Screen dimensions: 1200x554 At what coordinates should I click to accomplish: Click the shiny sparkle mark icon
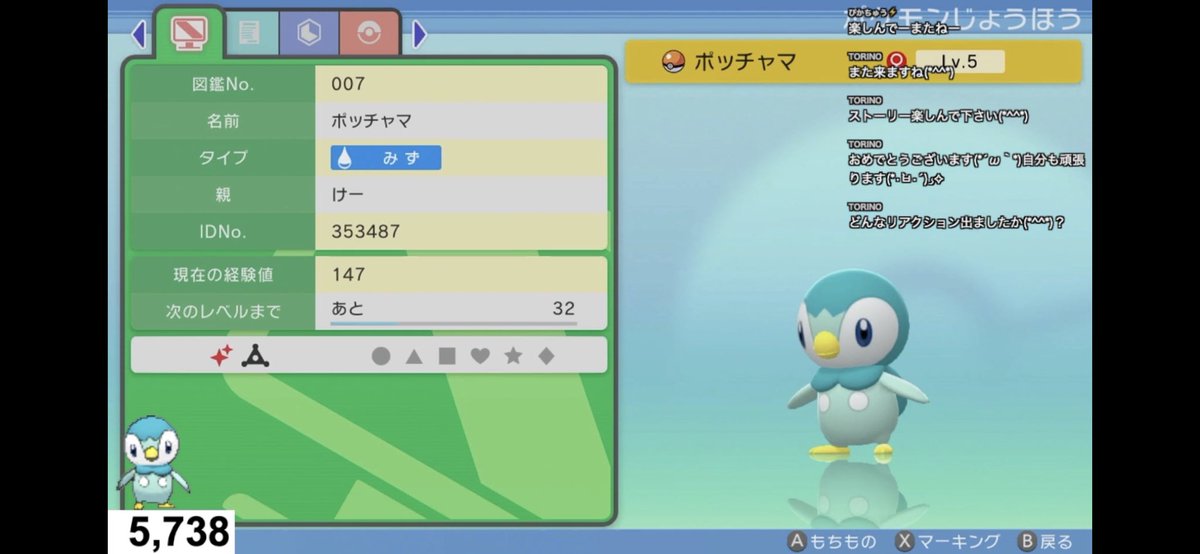[220, 355]
